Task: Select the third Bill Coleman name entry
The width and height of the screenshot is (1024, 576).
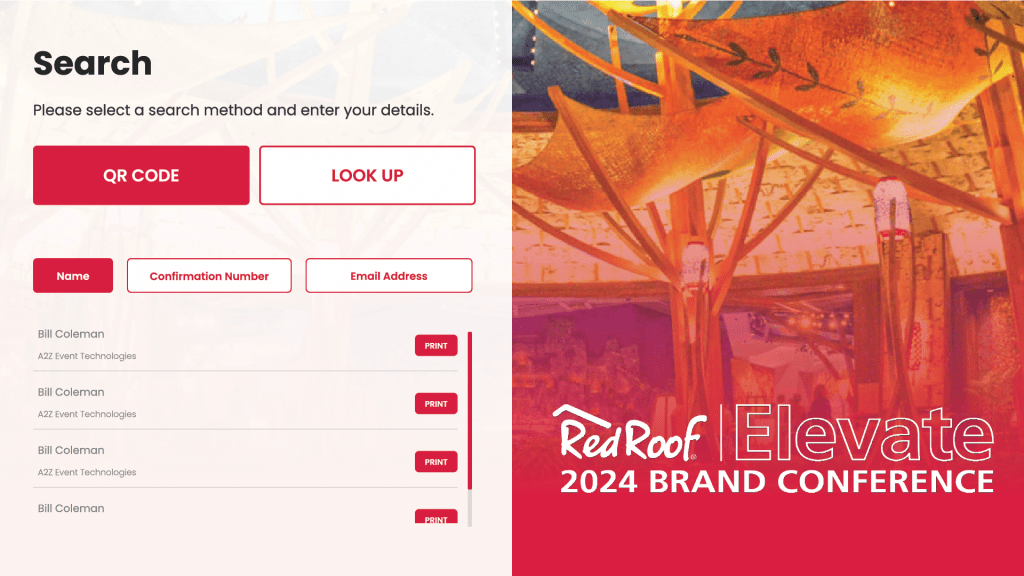Action: (71, 450)
